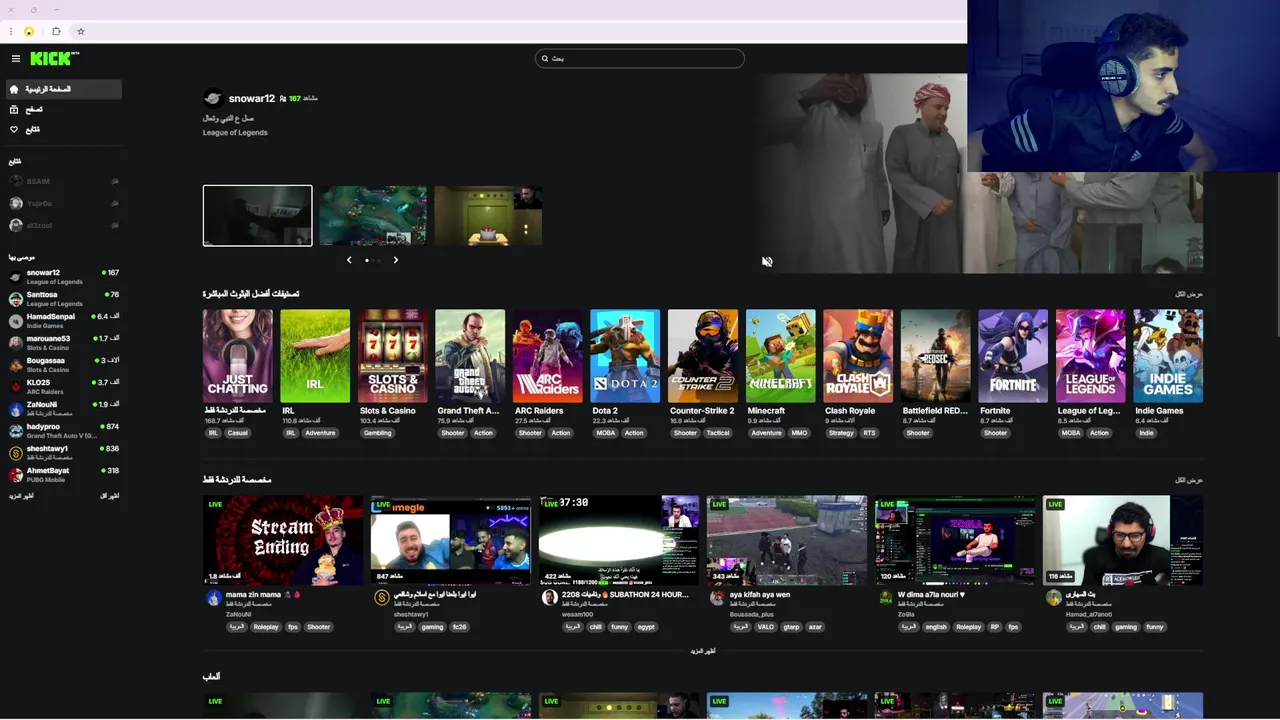This screenshot has height=720, width=1280.
Task: Open offline followed channel YujirOo
Action: [x=62, y=203]
